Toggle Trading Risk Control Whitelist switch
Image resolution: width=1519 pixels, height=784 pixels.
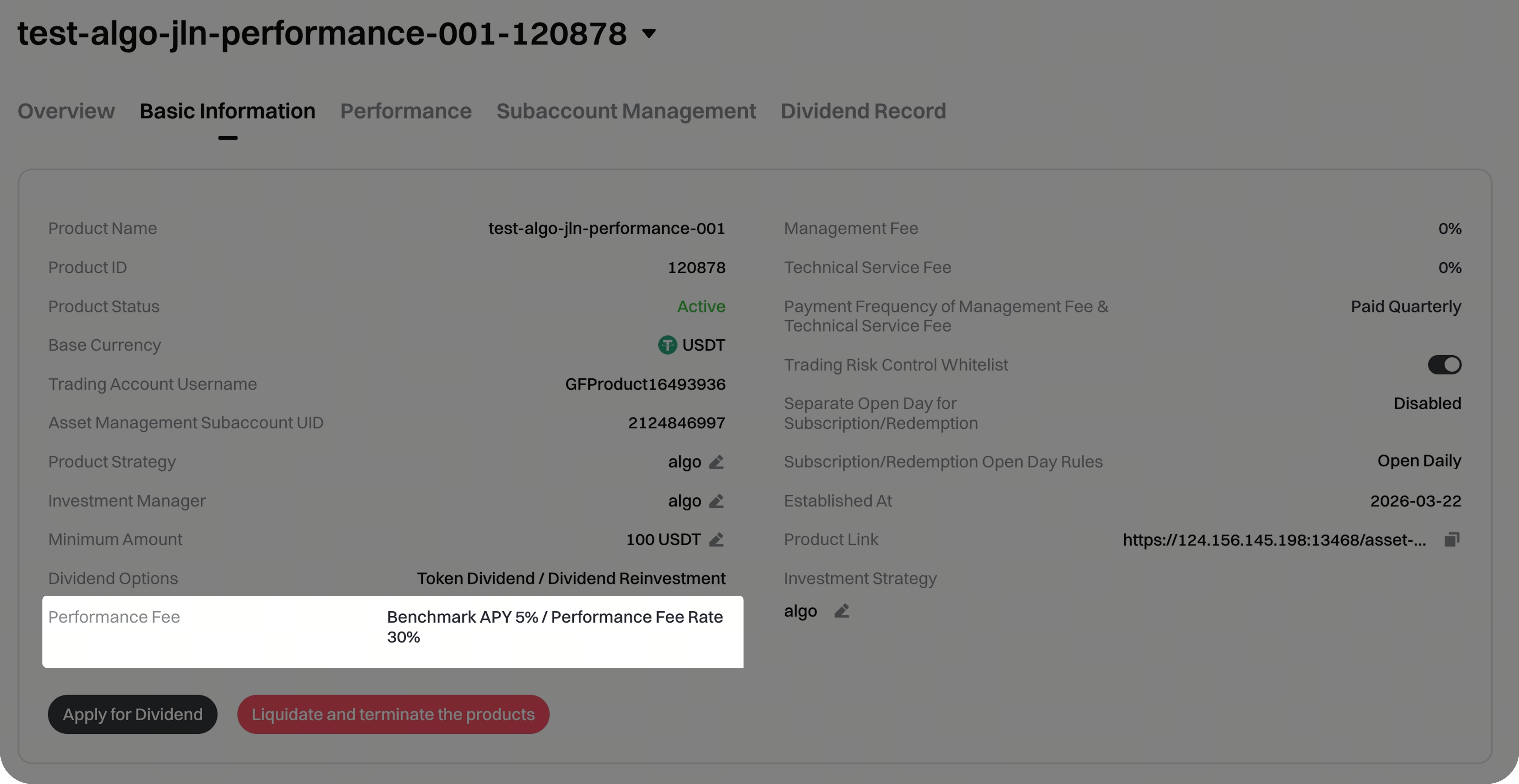pyautogui.click(x=1444, y=365)
